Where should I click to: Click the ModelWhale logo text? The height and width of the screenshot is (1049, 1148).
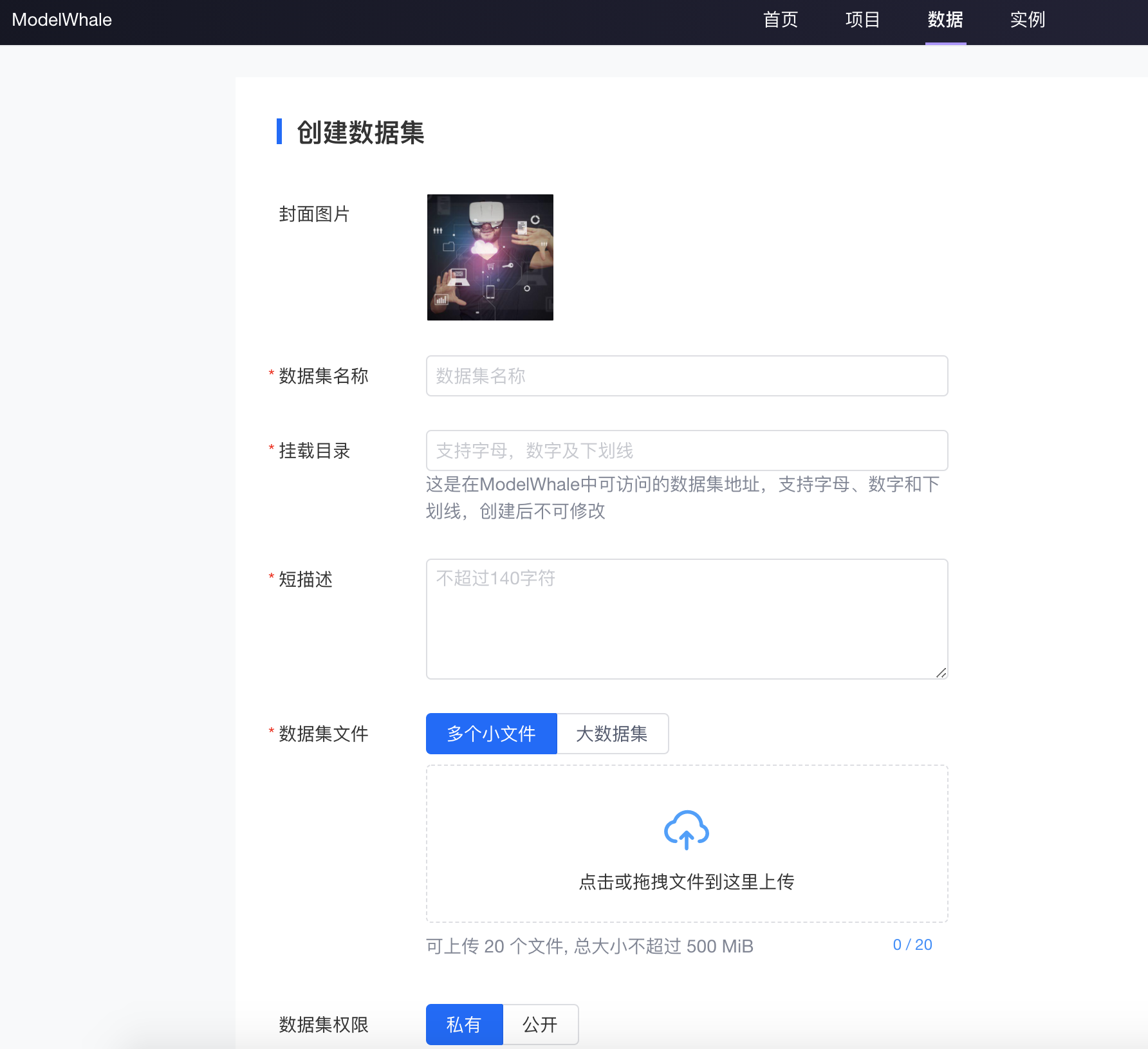(x=61, y=20)
